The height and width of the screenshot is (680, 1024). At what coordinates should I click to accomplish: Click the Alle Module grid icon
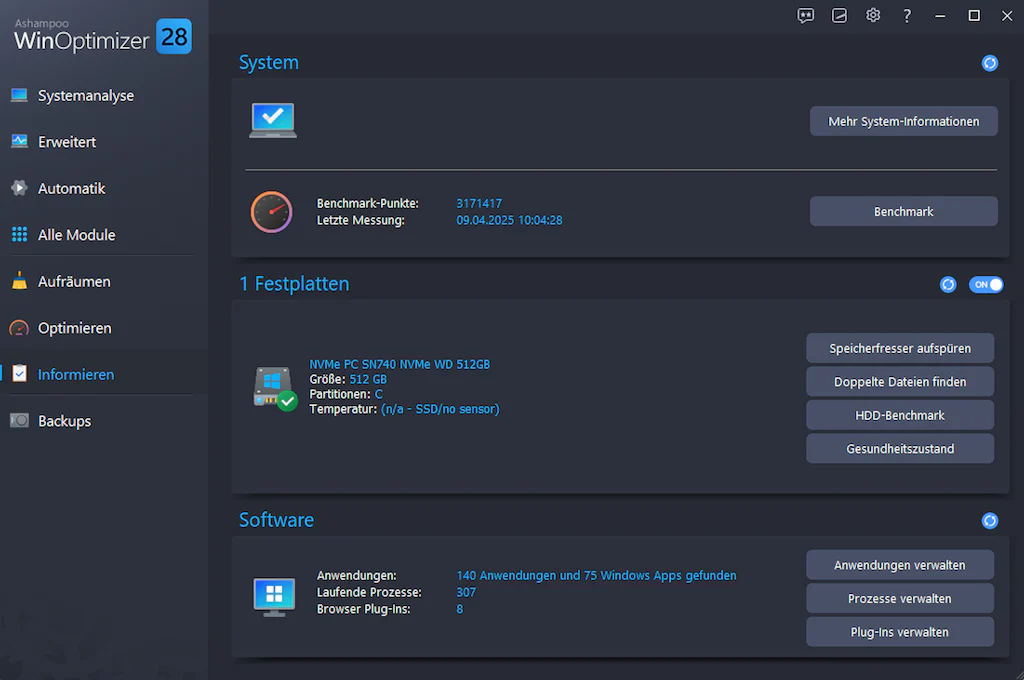[x=20, y=235]
